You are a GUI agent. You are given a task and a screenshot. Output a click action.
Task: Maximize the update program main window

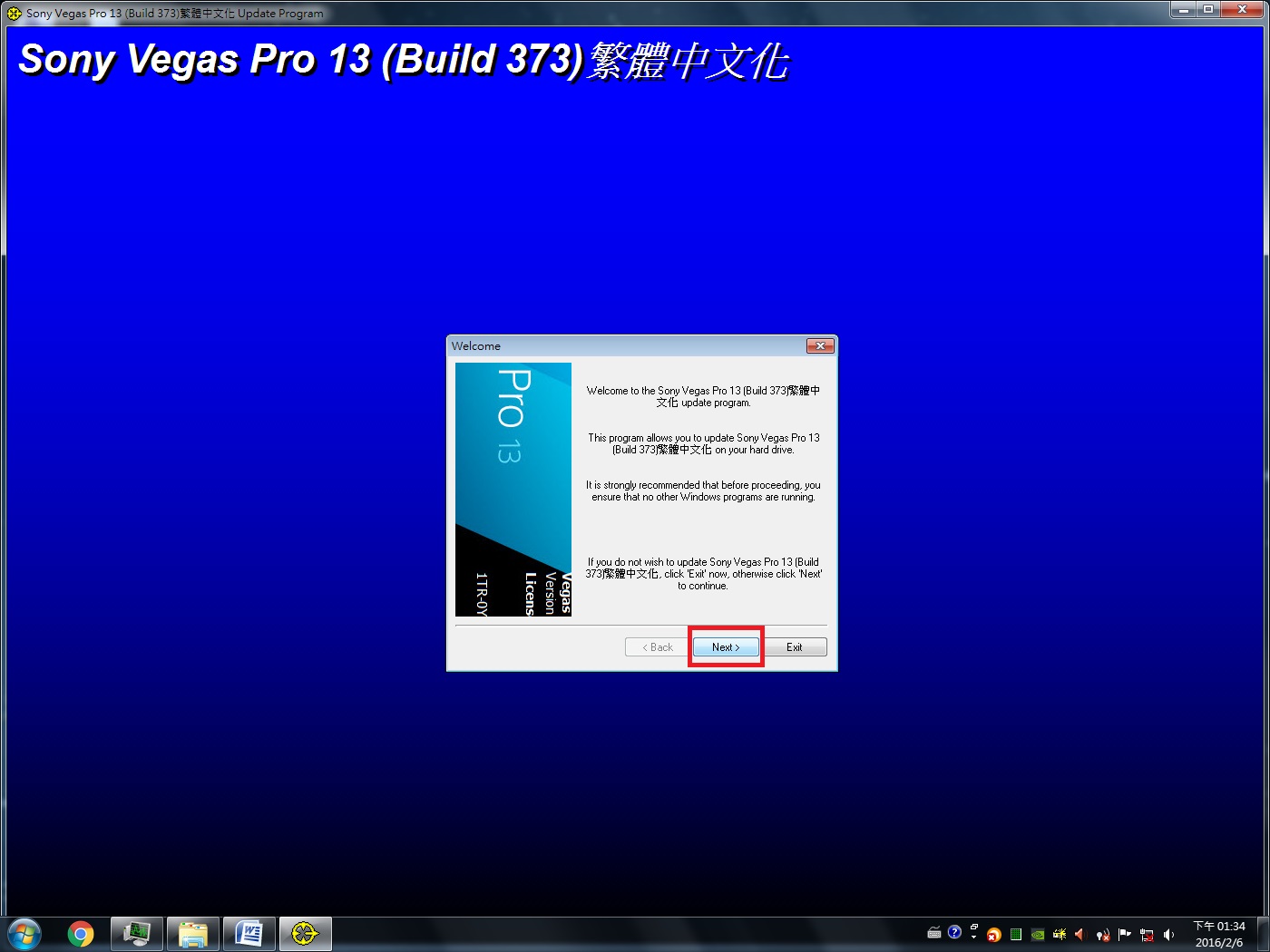point(1208,9)
